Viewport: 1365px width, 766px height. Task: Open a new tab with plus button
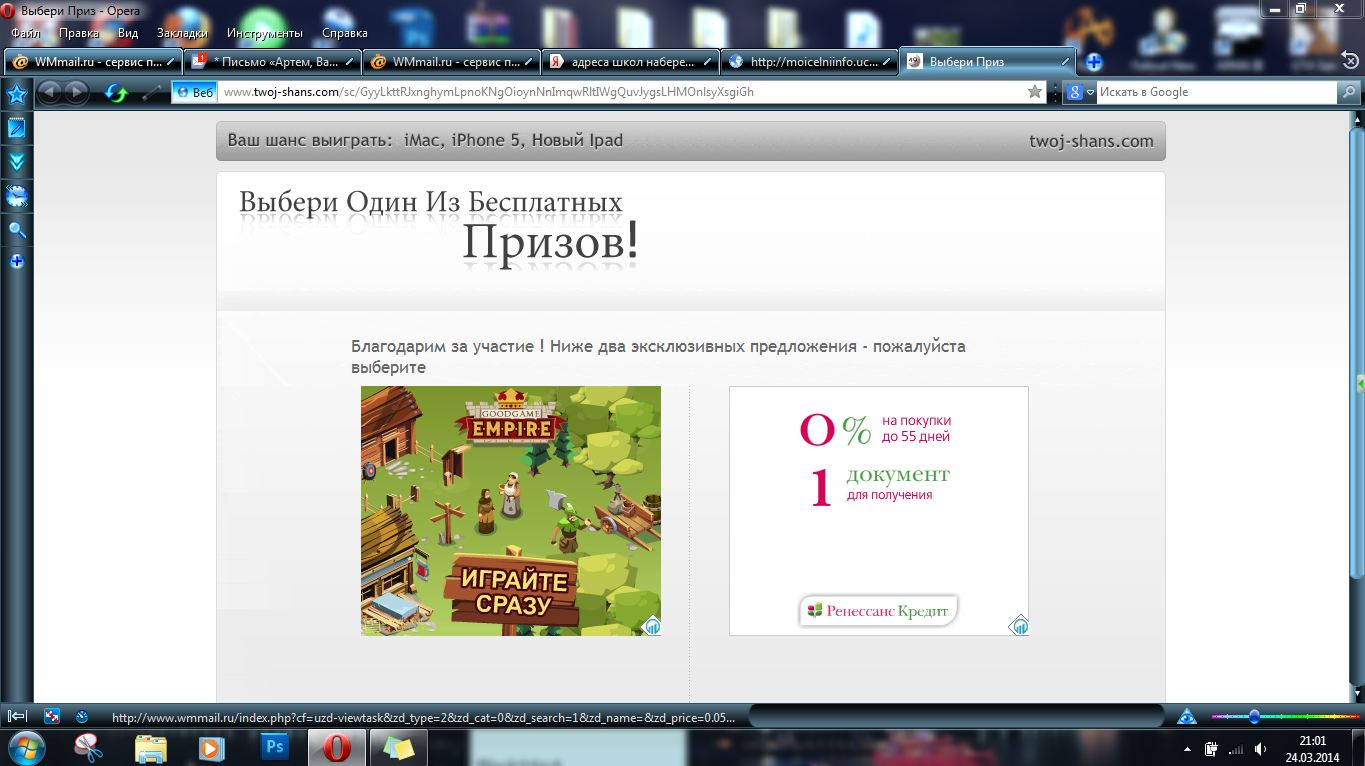coord(1094,62)
